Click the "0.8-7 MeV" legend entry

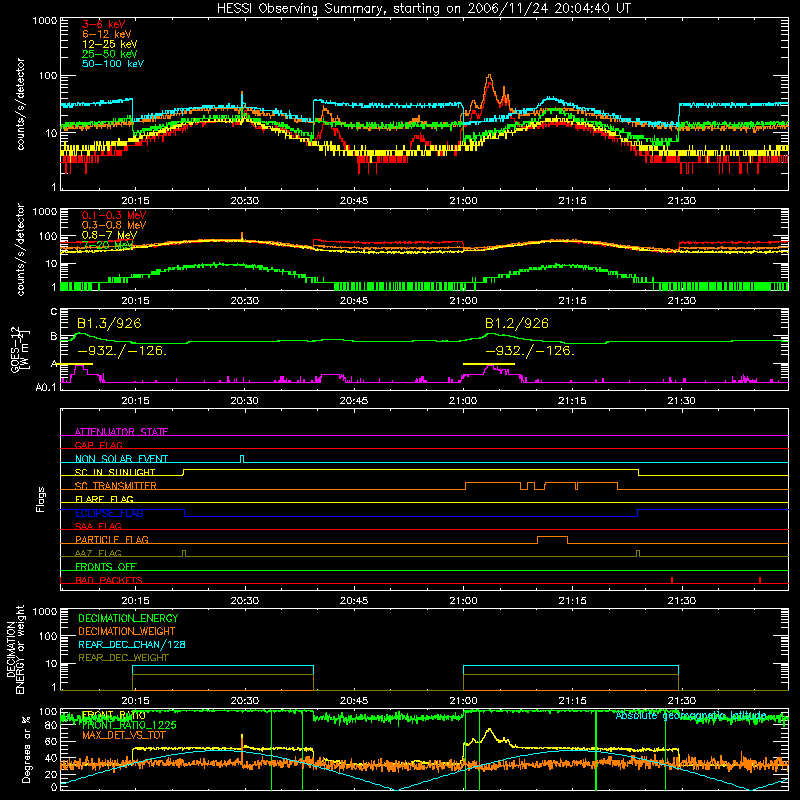109,235
